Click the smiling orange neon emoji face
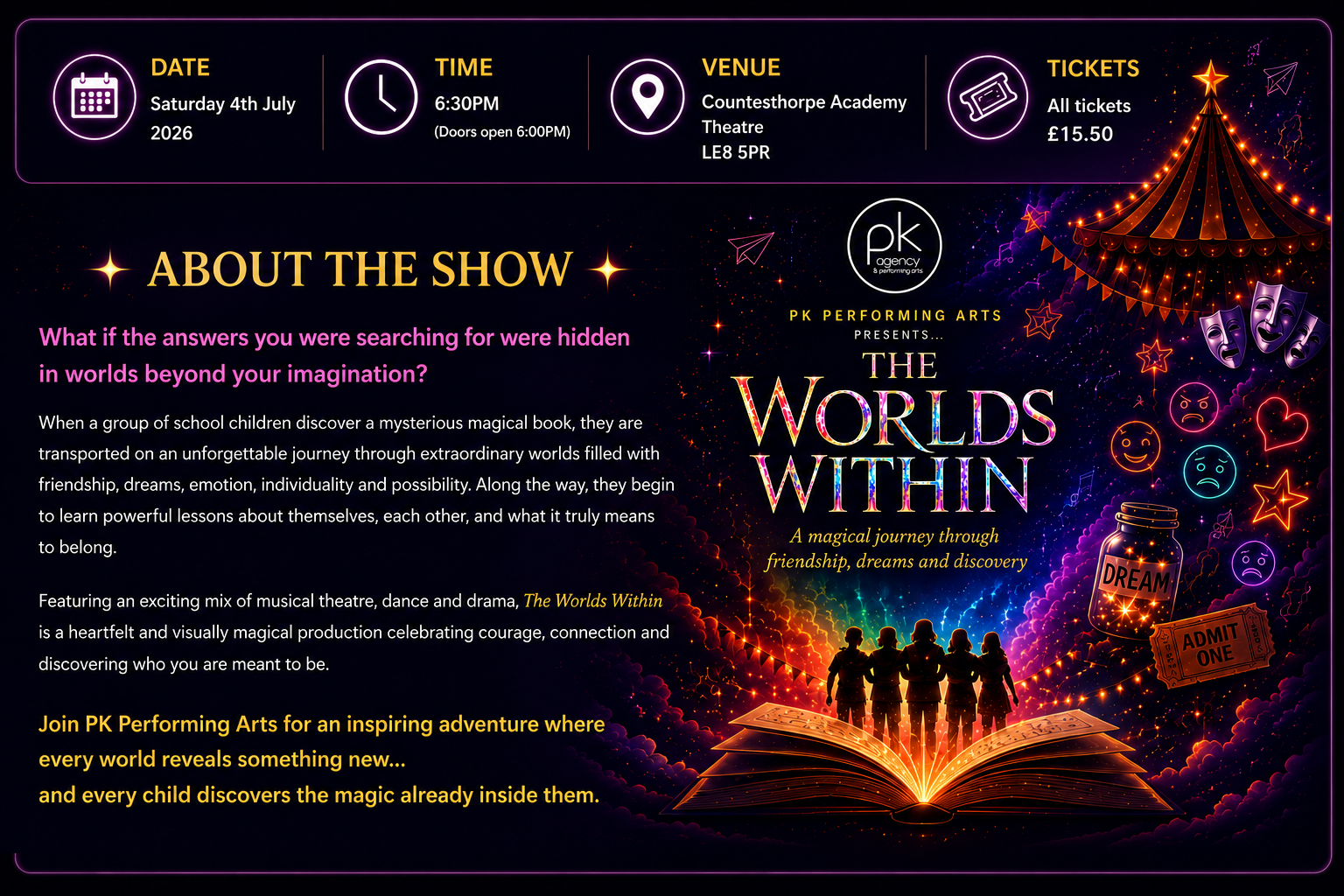Screen dimensions: 1344x896 tap(1136, 446)
